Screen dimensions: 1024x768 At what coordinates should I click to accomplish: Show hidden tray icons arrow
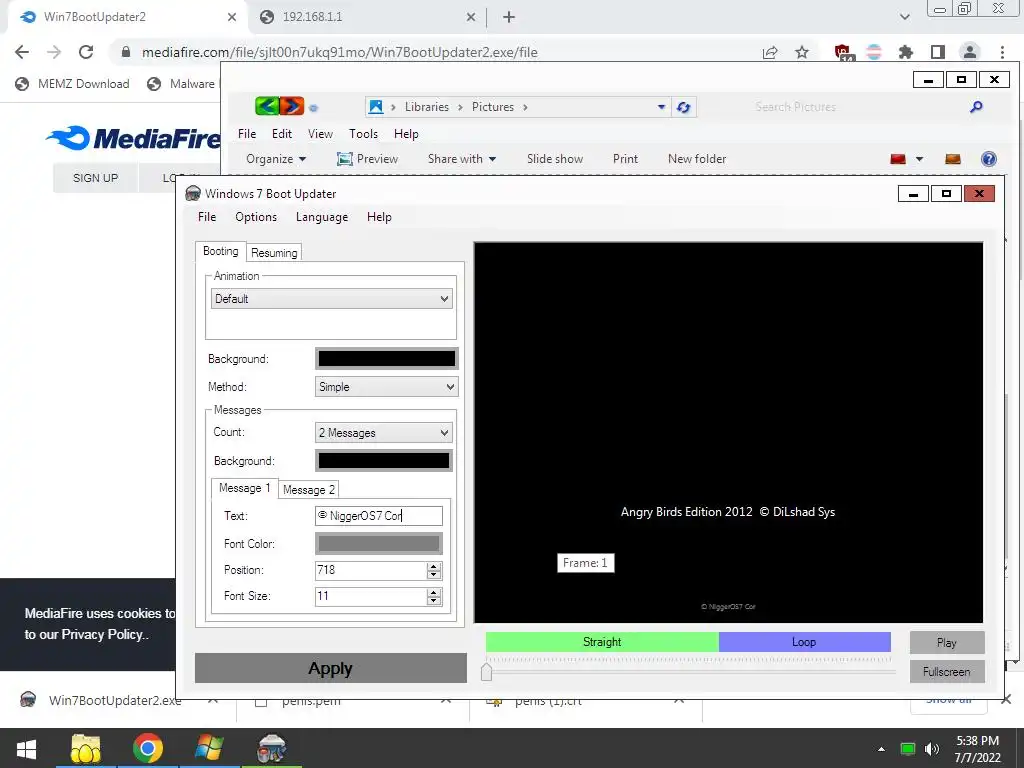(x=882, y=749)
